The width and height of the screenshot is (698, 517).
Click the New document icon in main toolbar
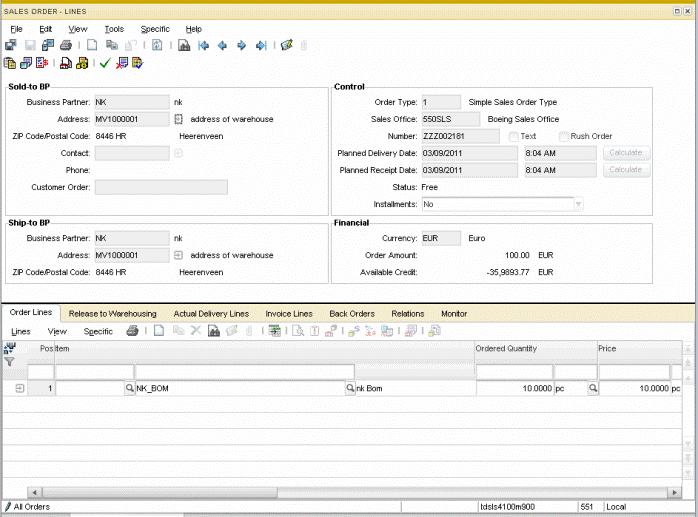(x=92, y=46)
